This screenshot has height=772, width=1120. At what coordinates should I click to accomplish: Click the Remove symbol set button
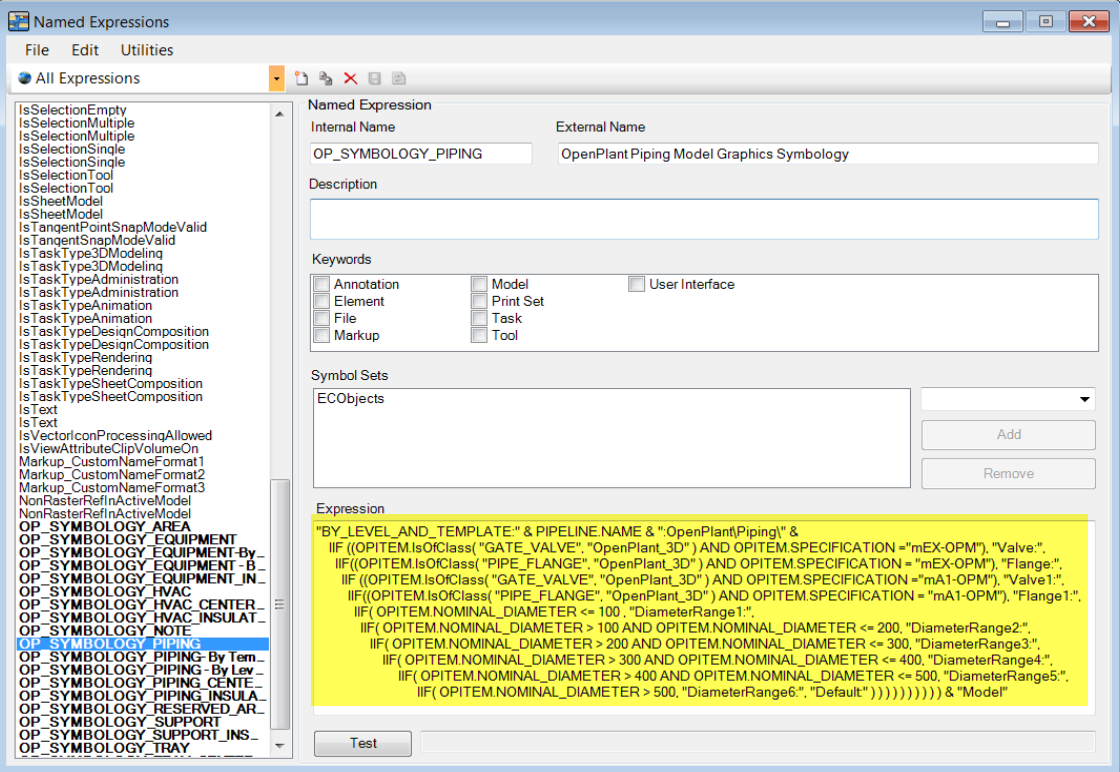[x=1008, y=473]
